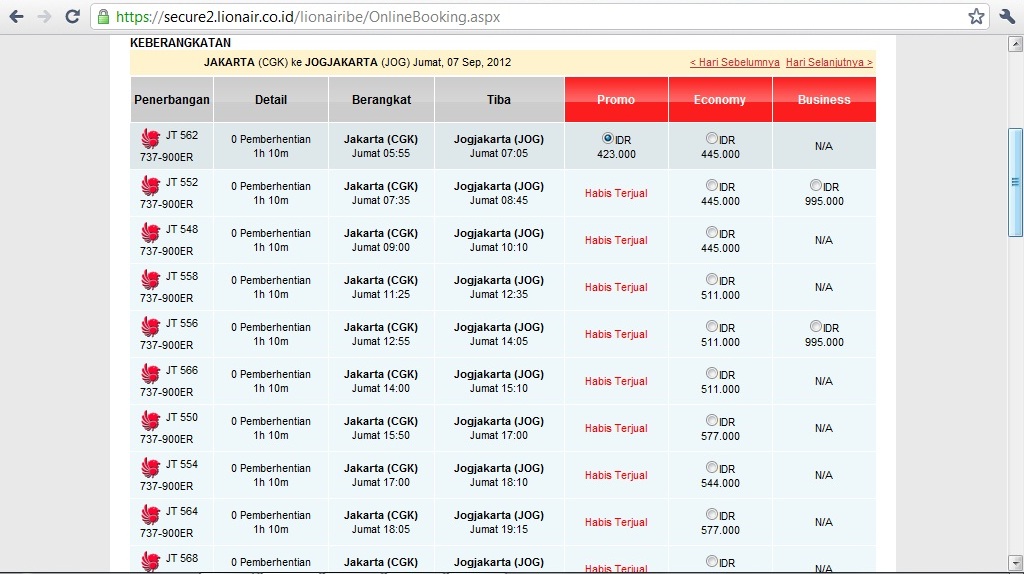Click departure time Jumat 18:05
The image size is (1024, 574).
tap(381, 530)
